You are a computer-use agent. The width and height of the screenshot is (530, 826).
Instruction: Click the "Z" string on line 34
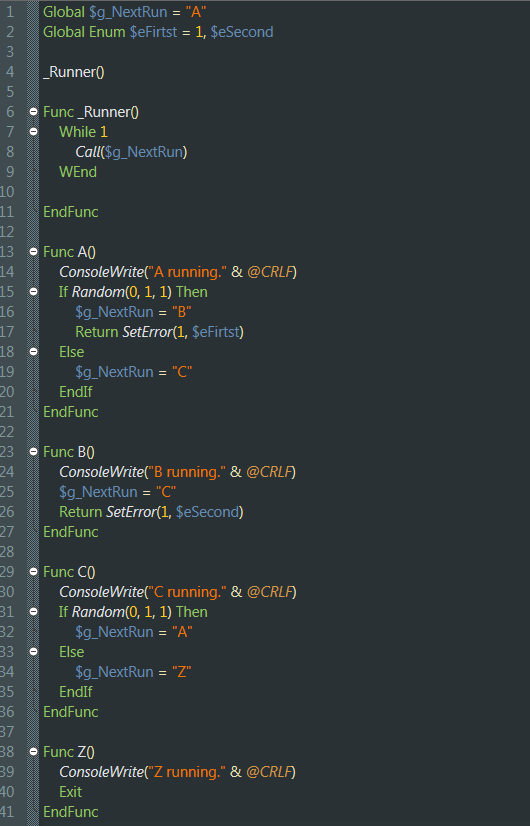181,672
